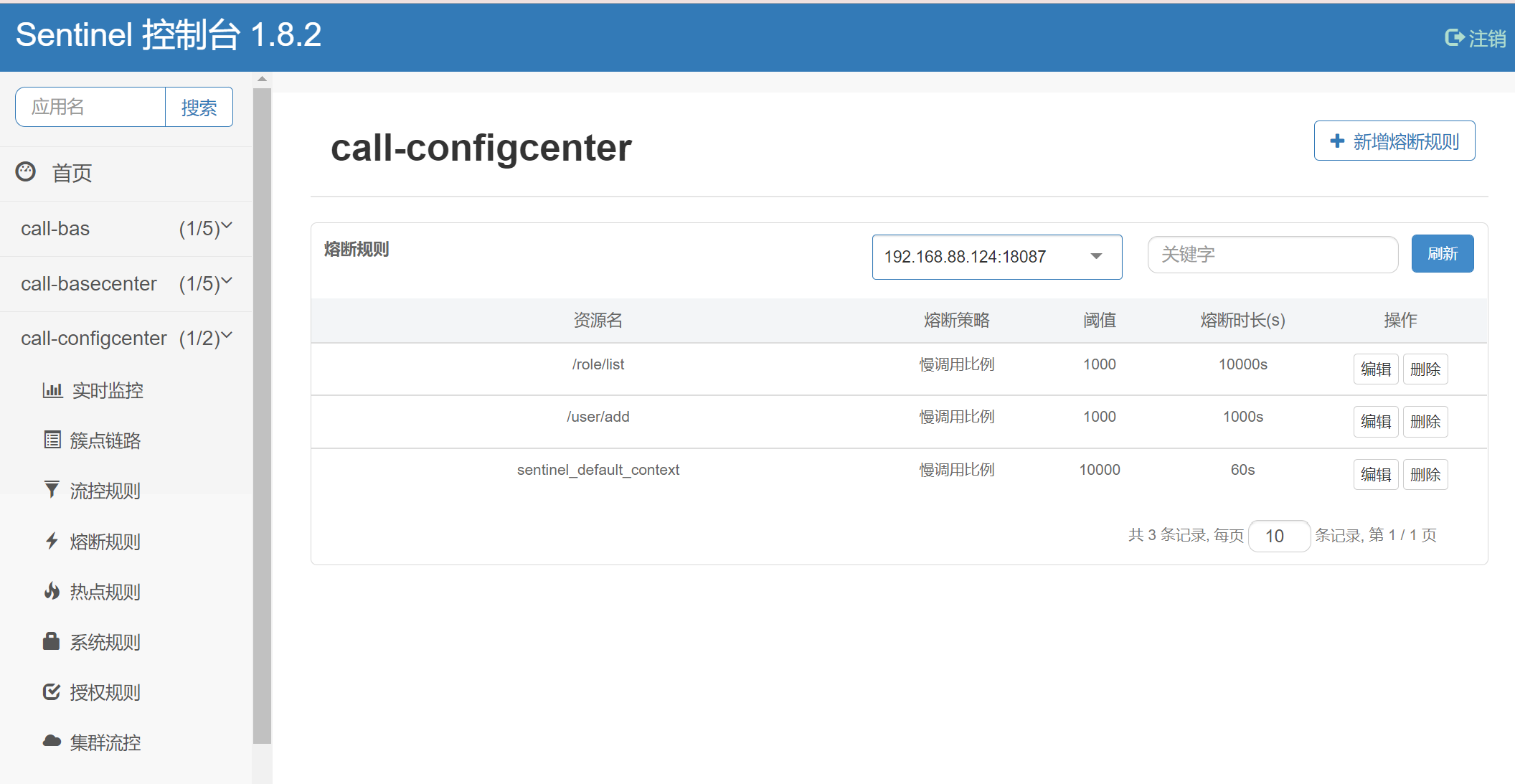Click the filter funnel icon for 流控规则
Screen dimensions: 1515x784
(52, 490)
